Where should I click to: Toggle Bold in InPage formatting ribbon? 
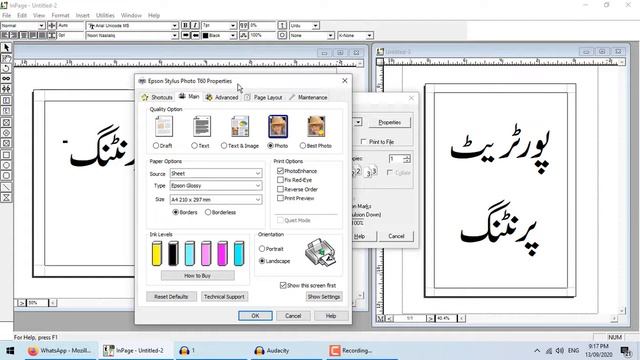[185, 25]
